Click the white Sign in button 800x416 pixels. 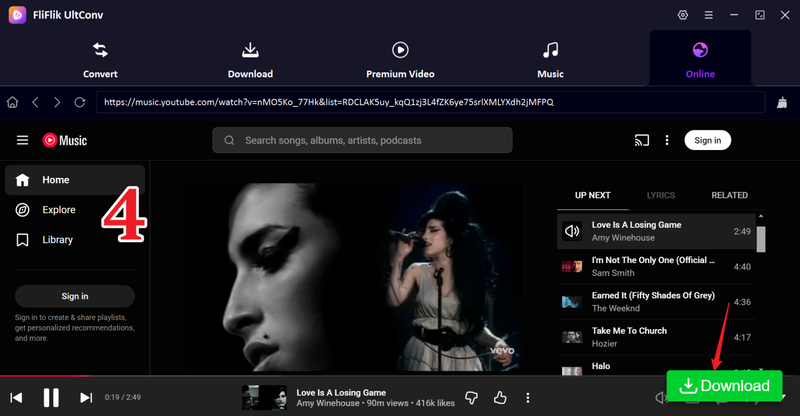coord(708,140)
